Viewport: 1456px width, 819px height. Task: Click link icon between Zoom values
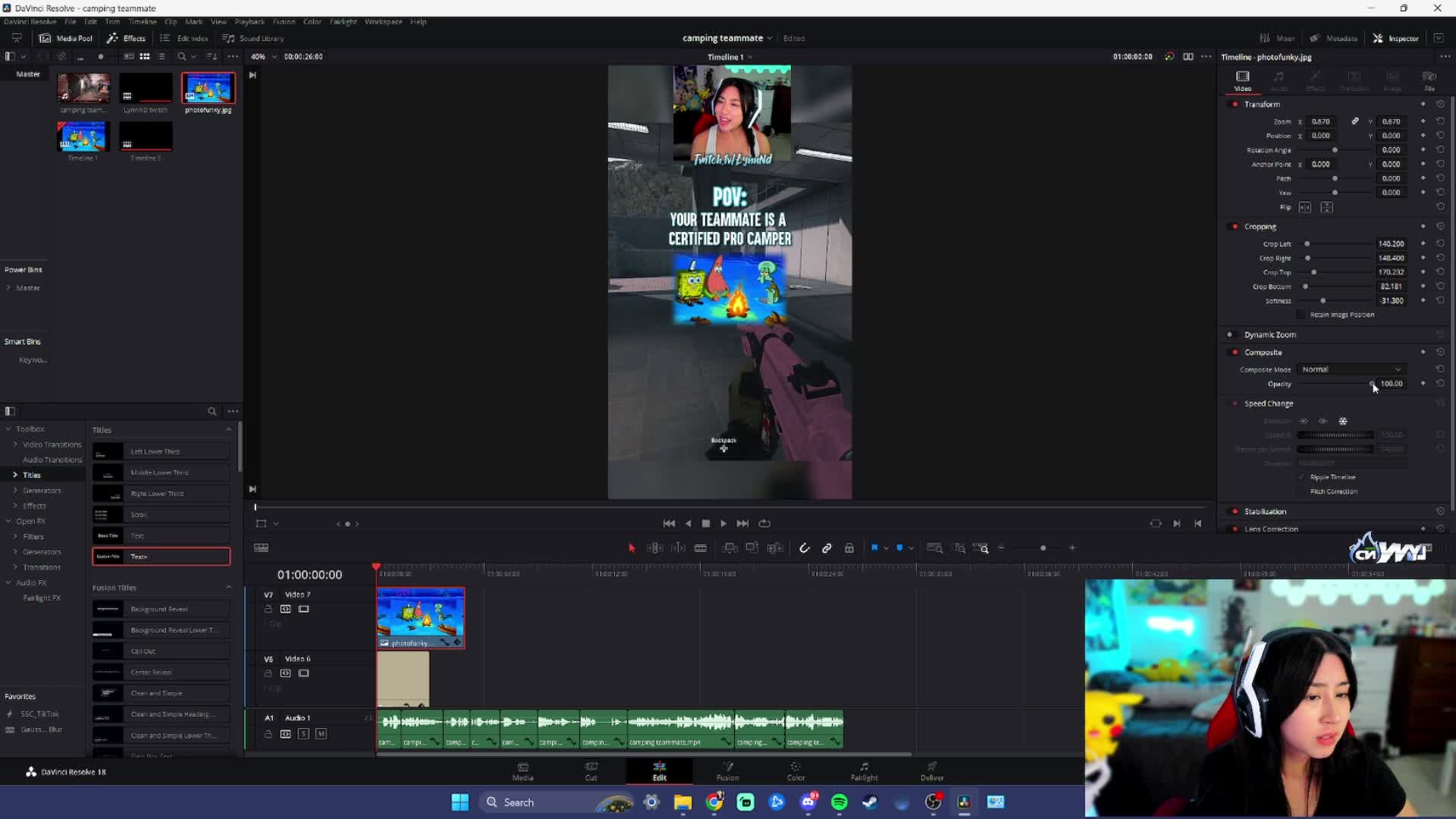(1355, 121)
